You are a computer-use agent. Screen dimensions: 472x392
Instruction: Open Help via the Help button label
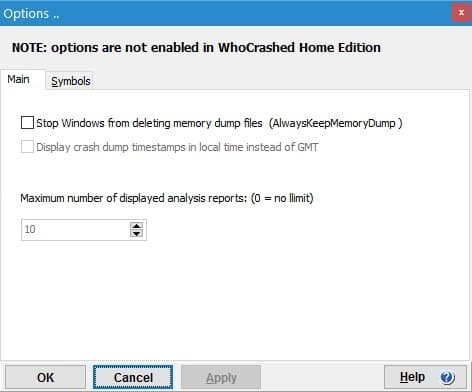[412, 377]
